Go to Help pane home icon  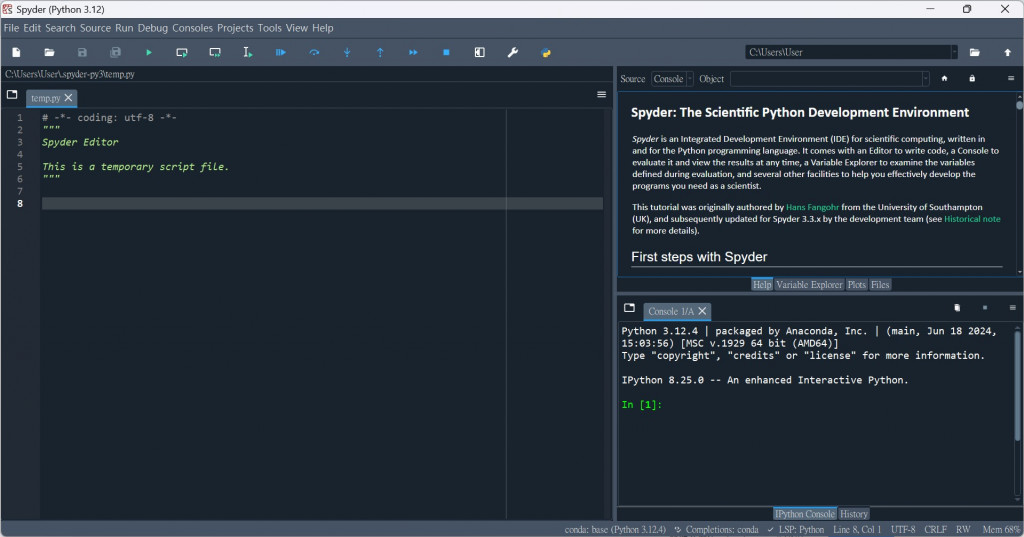pyautogui.click(x=944, y=78)
